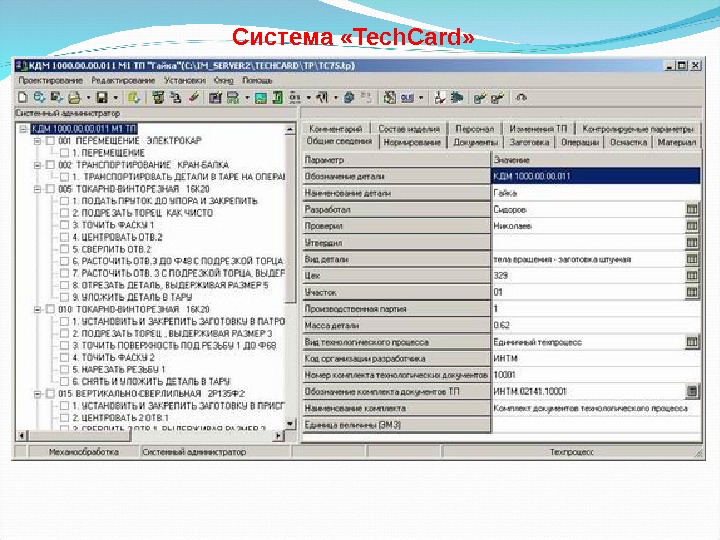Collapse operation 010 ТОКАРНО-ВИНТОРЕЗНАЯ 16К20

(38, 309)
